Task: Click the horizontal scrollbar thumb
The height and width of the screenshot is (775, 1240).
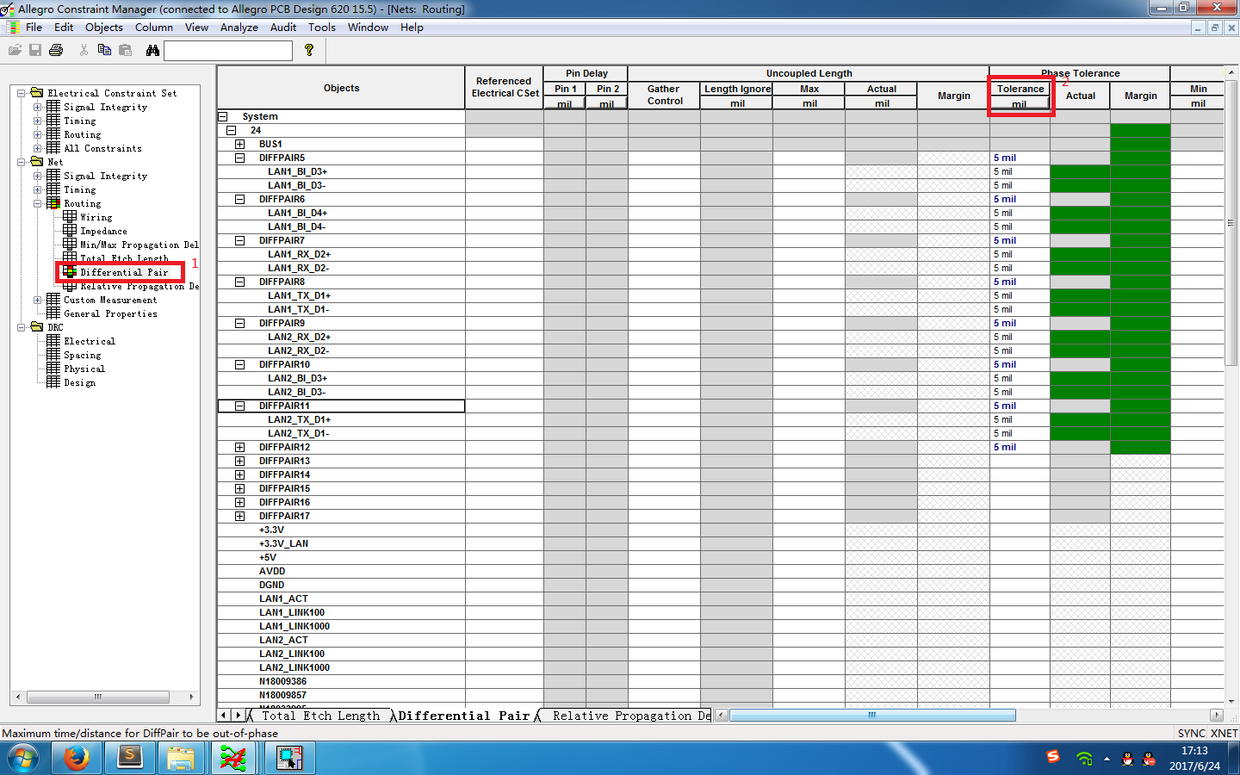Action: [x=872, y=715]
